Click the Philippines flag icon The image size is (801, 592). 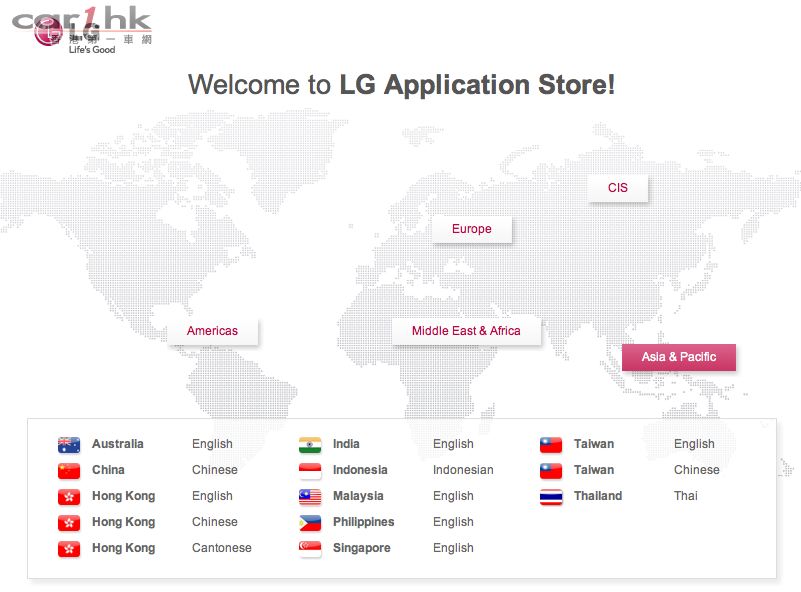click(310, 523)
